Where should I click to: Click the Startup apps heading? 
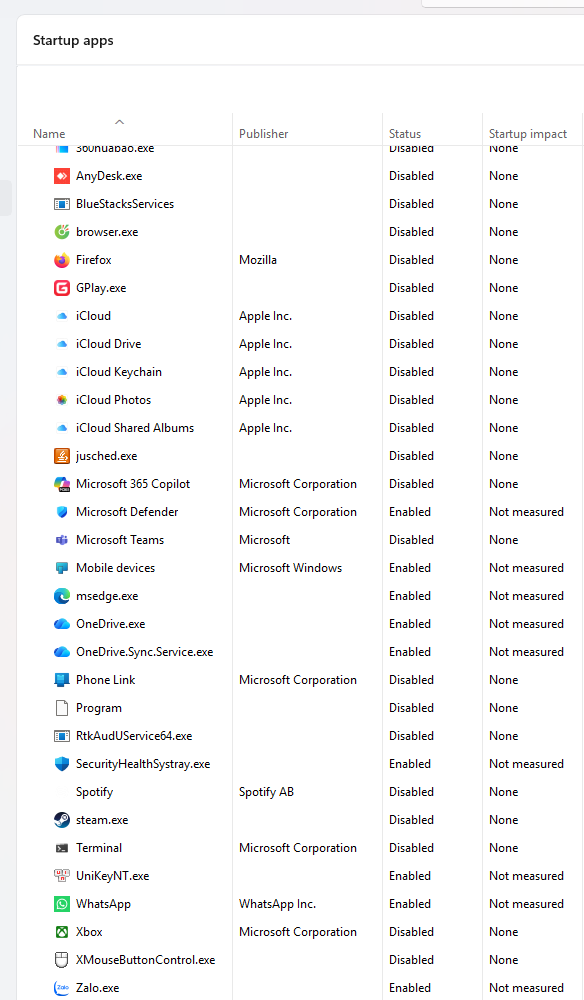coord(73,41)
